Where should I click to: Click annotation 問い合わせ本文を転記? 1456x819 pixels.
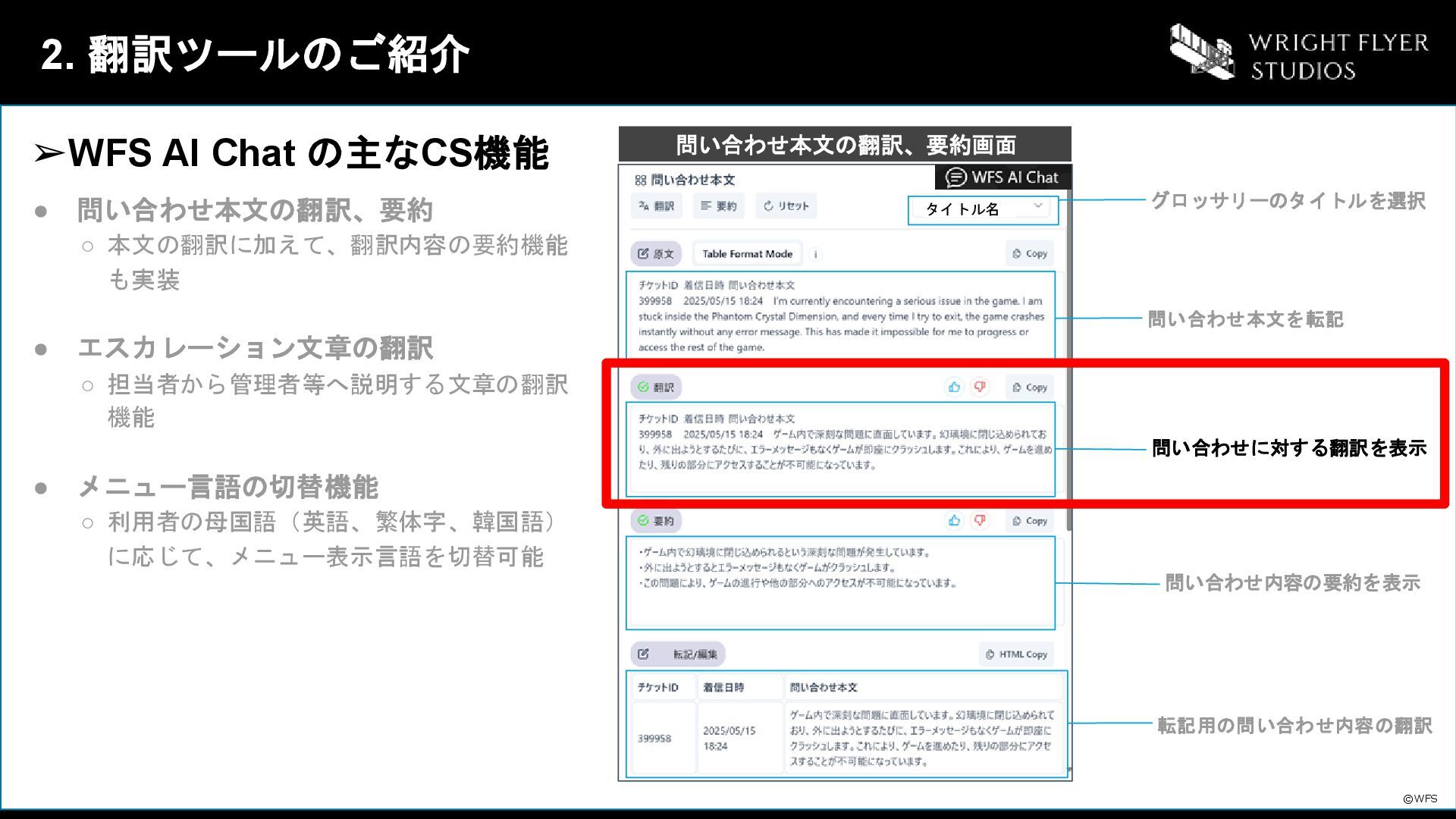coord(1245,319)
